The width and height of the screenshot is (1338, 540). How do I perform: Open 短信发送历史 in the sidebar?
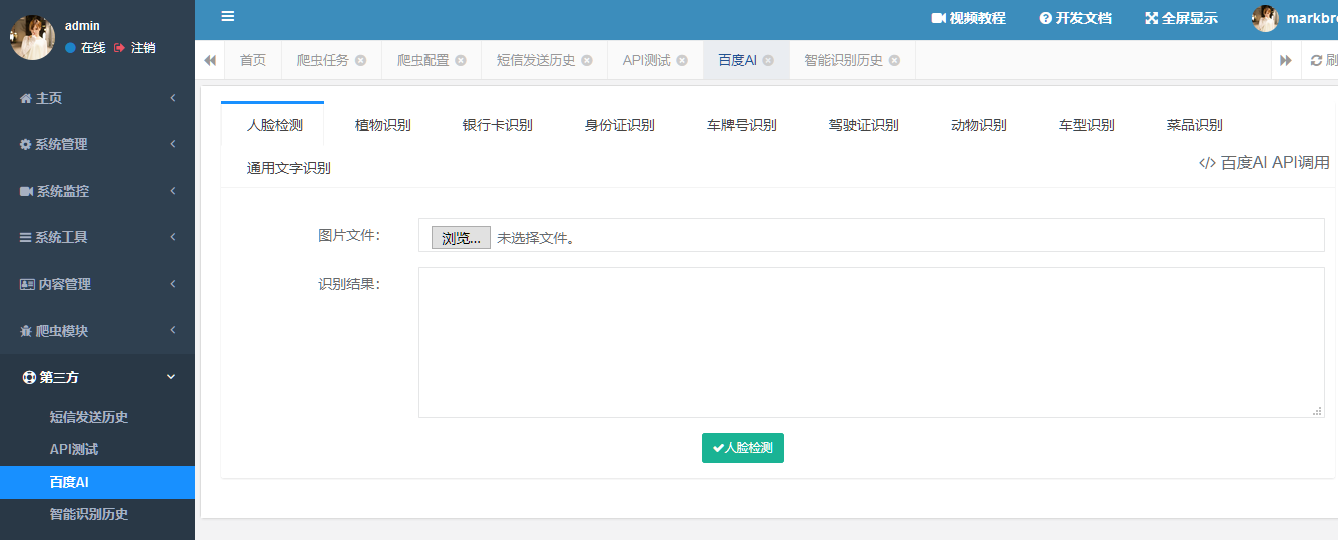tap(89, 417)
